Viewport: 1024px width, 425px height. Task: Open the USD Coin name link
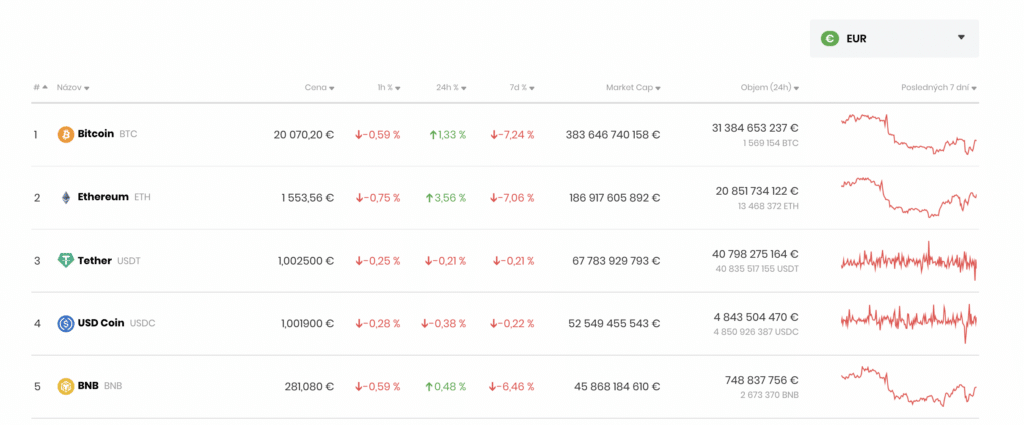point(101,323)
